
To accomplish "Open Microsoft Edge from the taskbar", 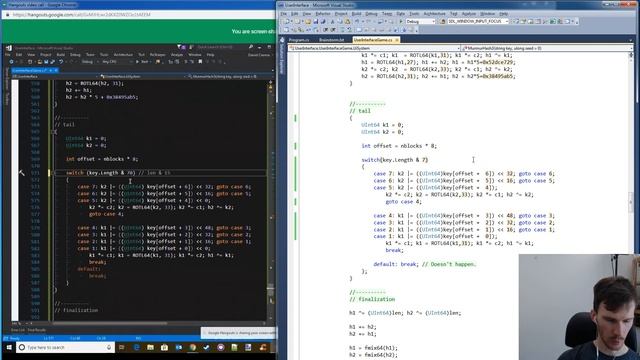I will tap(136, 347).
